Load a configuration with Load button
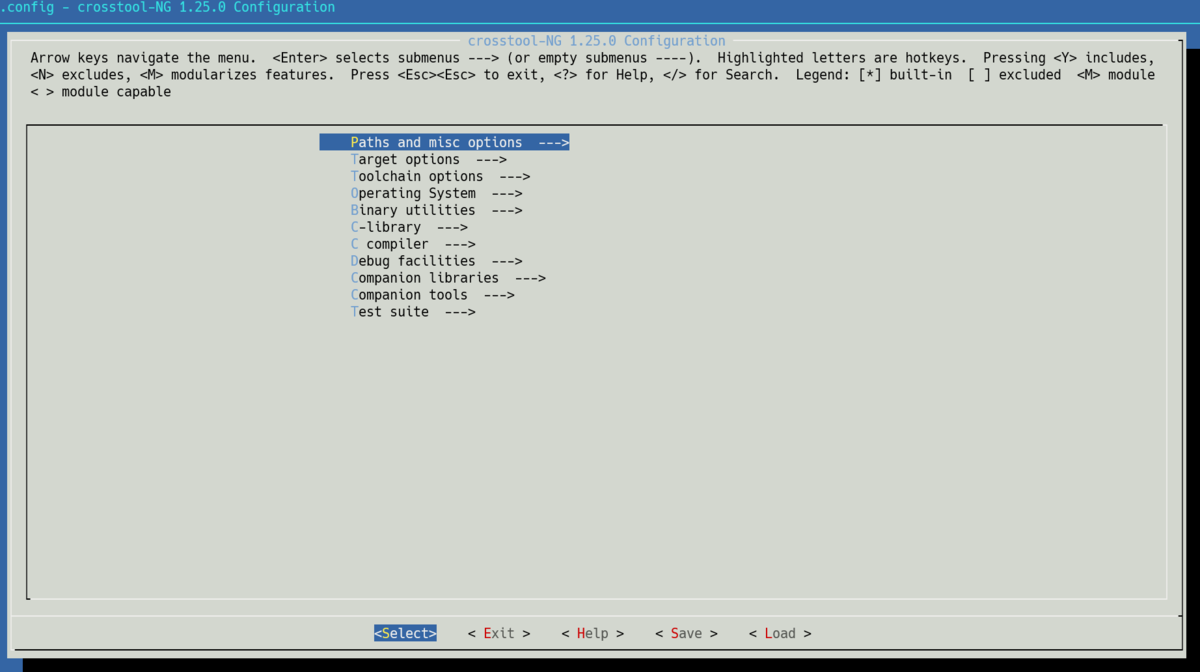This screenshot has width=1200, height=672. coord(780,634)
